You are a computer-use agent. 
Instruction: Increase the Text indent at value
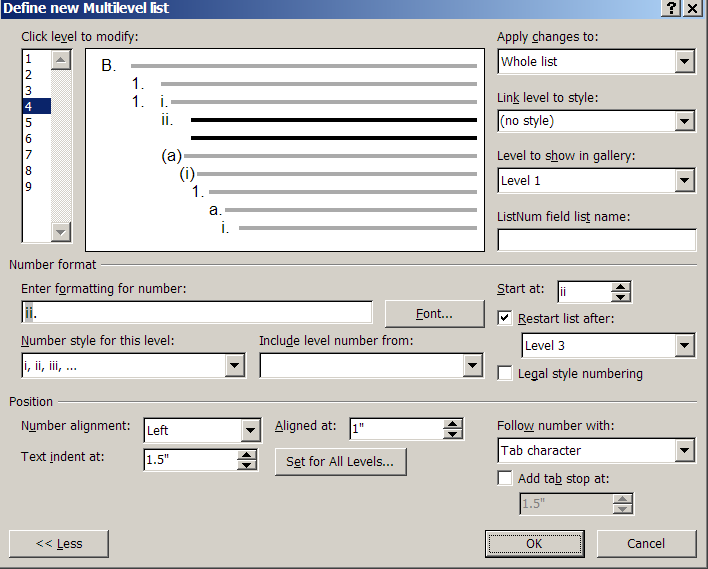click(247, 455)
